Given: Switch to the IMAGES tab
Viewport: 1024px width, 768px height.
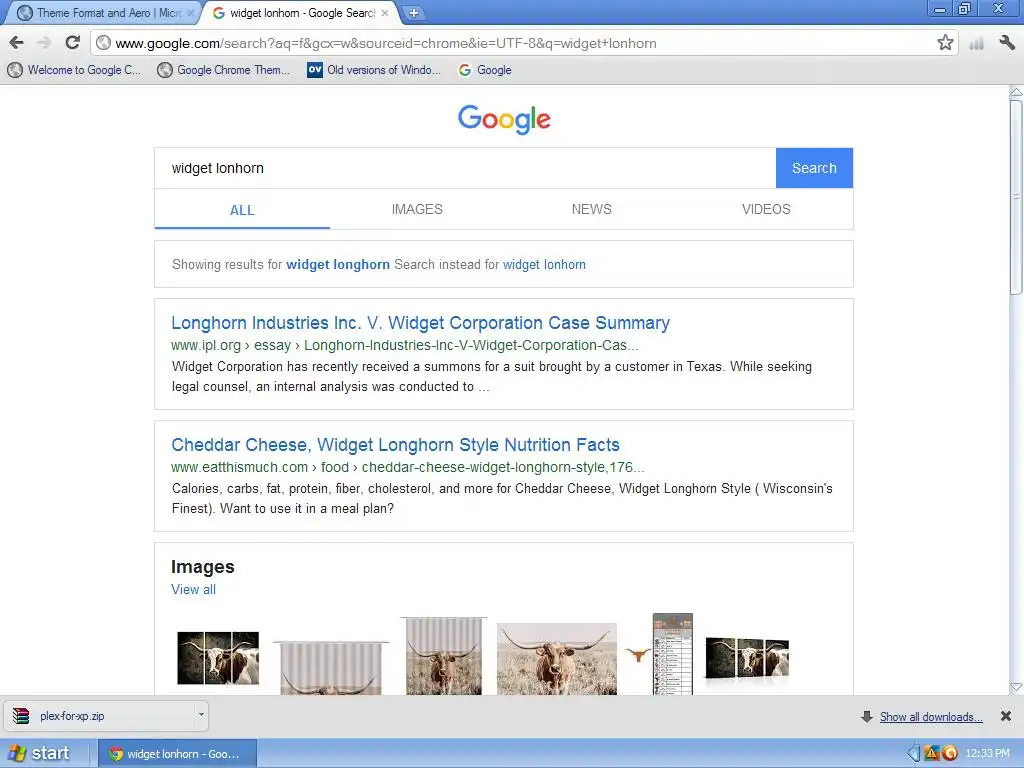Looking at the screenshot, I should [417, 209].
